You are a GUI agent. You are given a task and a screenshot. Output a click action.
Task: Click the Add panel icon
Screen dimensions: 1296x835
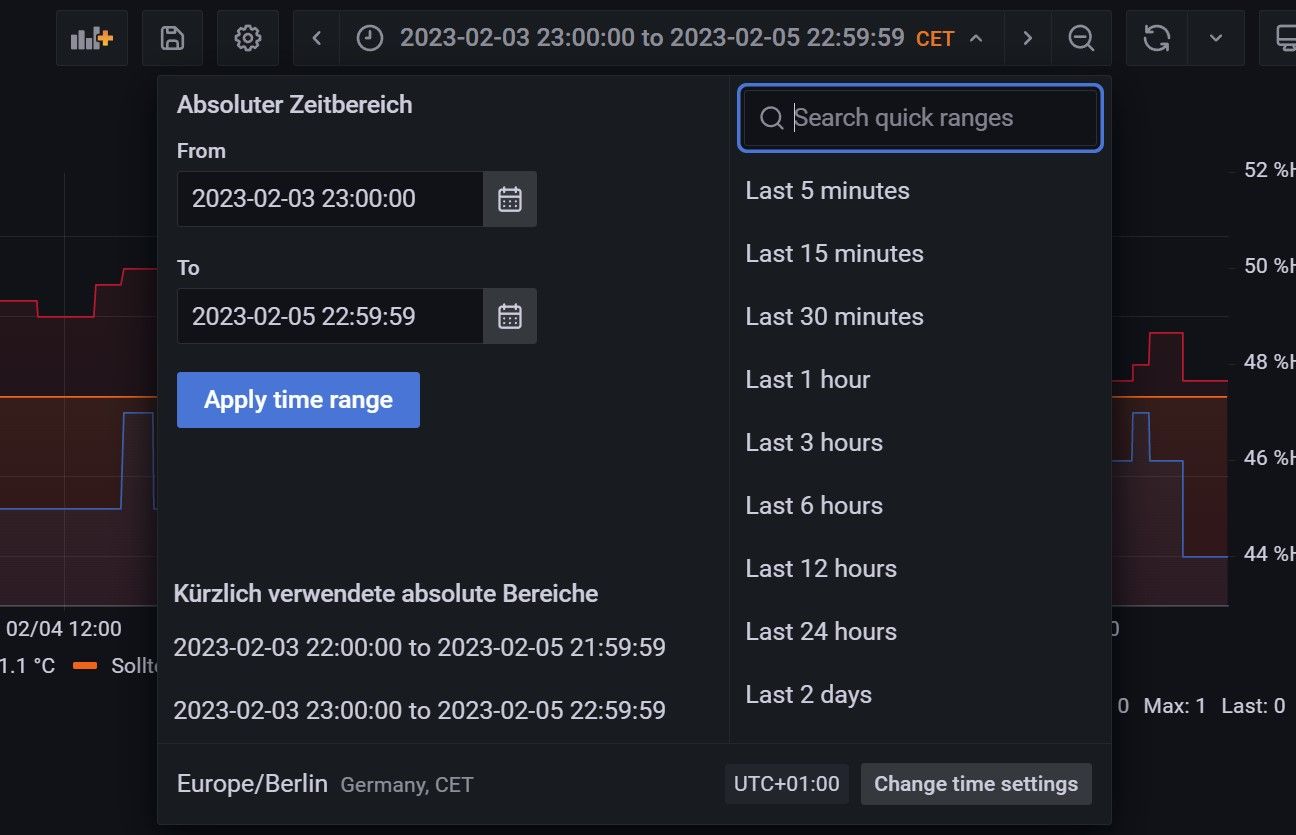[x=92, y=39]
